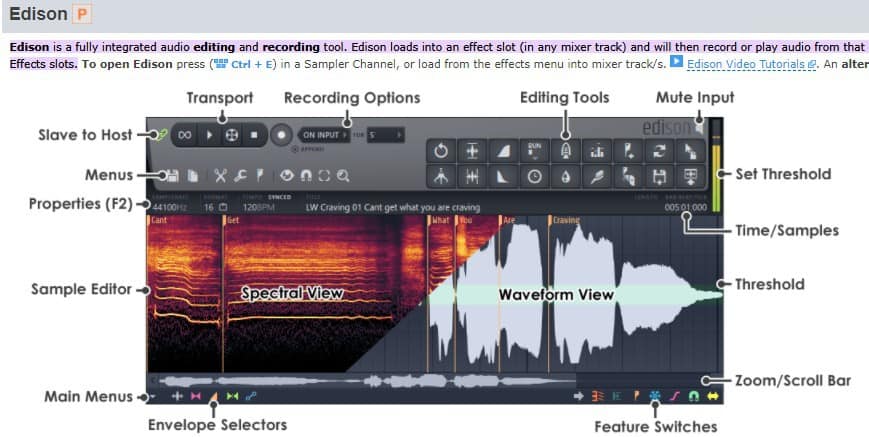Click the droplet Blur tool
The height and width of the screenshot is (437, 869).
tap(565, 177)
